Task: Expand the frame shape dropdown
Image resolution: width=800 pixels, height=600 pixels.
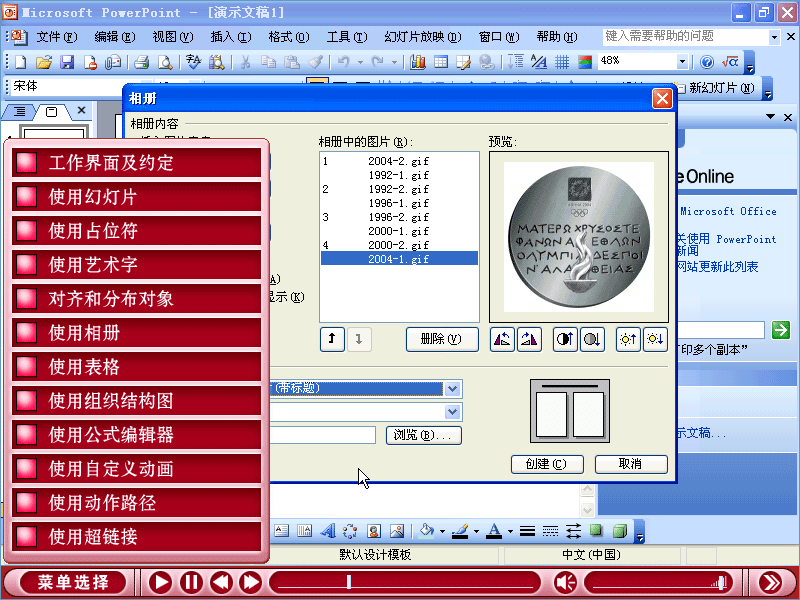Action: (x=453, y=412)
